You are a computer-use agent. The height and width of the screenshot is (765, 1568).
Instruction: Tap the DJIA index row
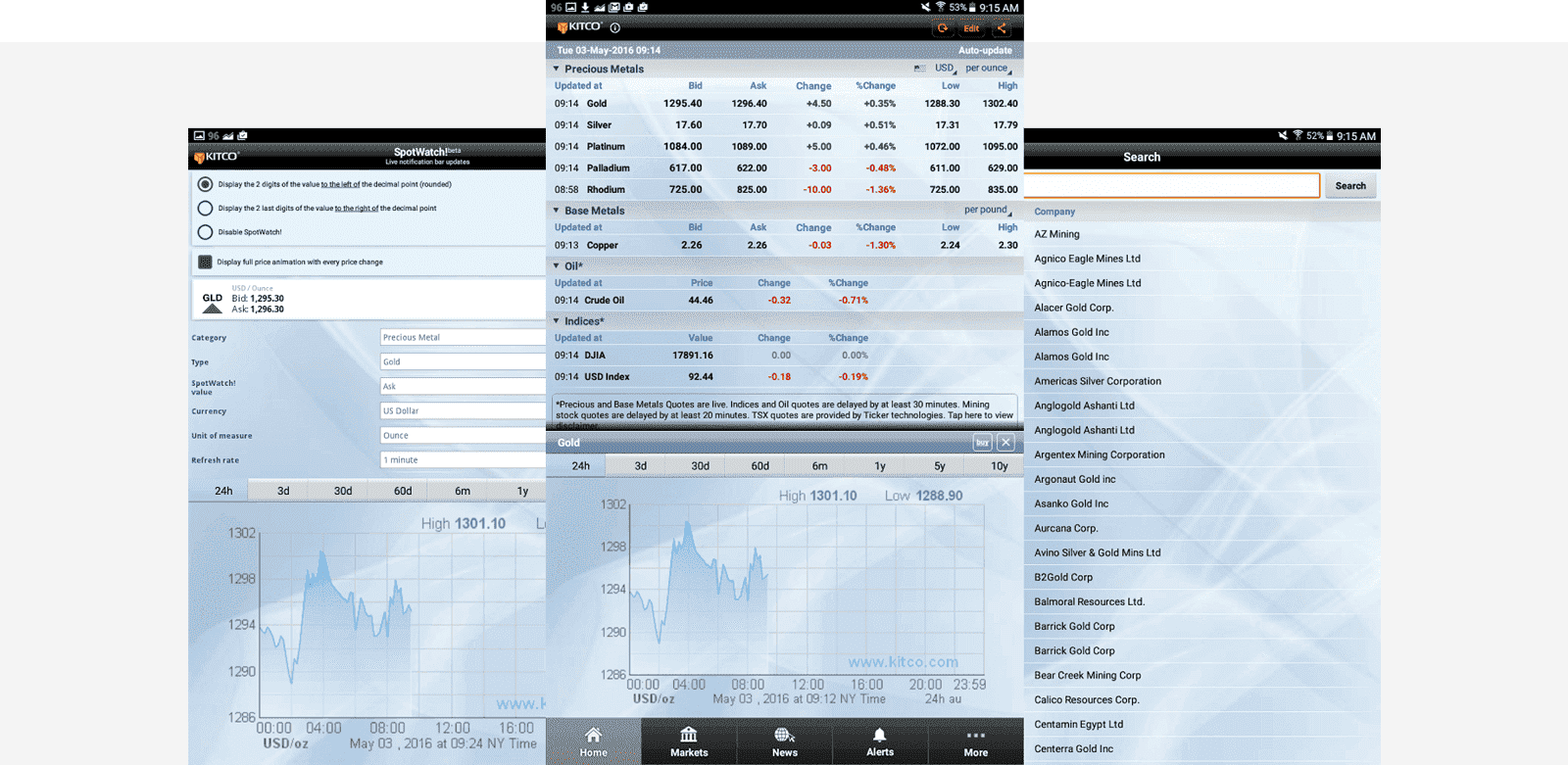(x=785, y=355)
